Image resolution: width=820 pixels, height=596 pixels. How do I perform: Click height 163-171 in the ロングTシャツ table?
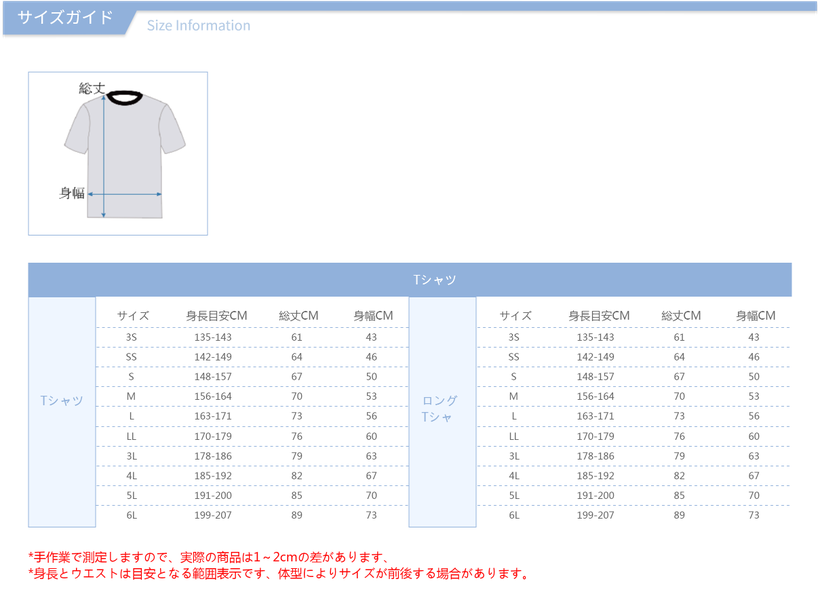(x=596, y=416)
